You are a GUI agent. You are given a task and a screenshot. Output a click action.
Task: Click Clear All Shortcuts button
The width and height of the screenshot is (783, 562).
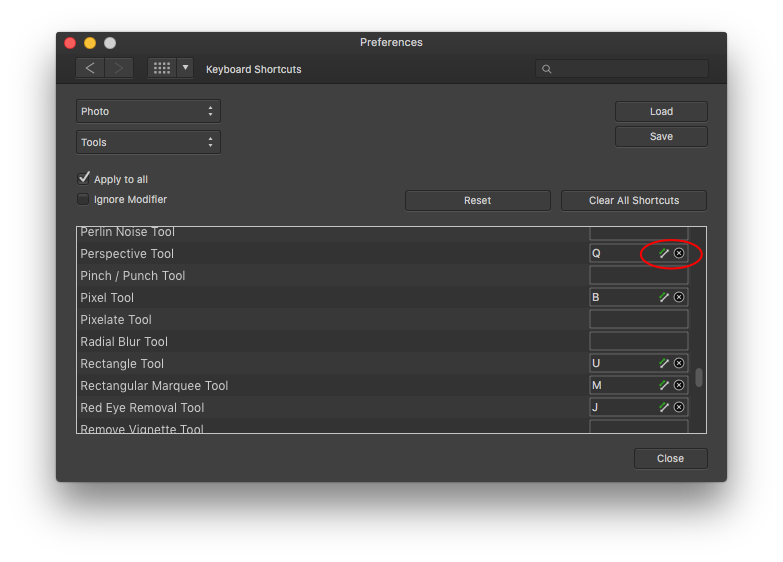(x=634, y=200)
